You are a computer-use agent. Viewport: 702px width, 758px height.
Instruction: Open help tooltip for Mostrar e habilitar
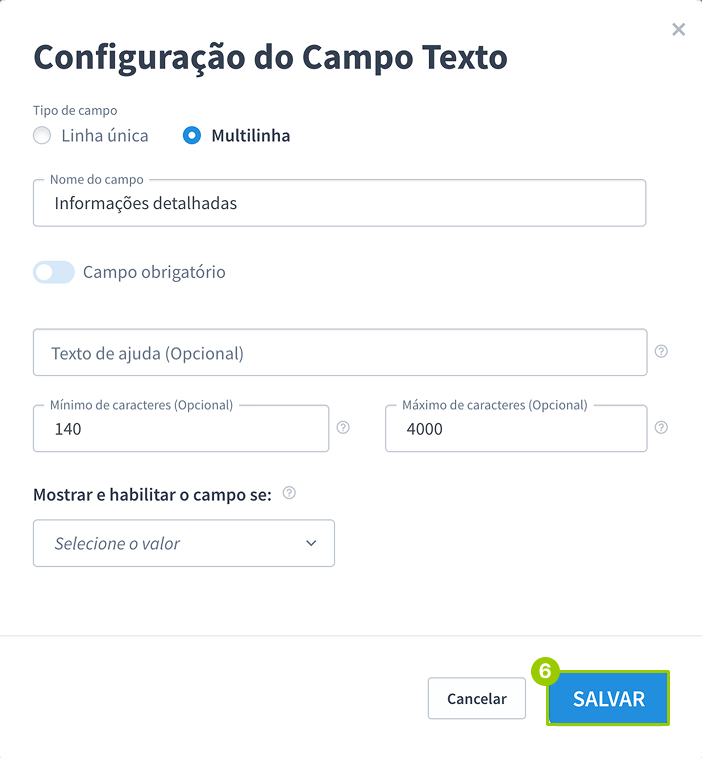pos(289,493)
